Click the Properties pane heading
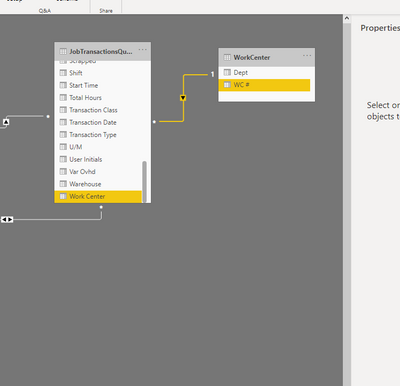 click(x=380, y=28)
